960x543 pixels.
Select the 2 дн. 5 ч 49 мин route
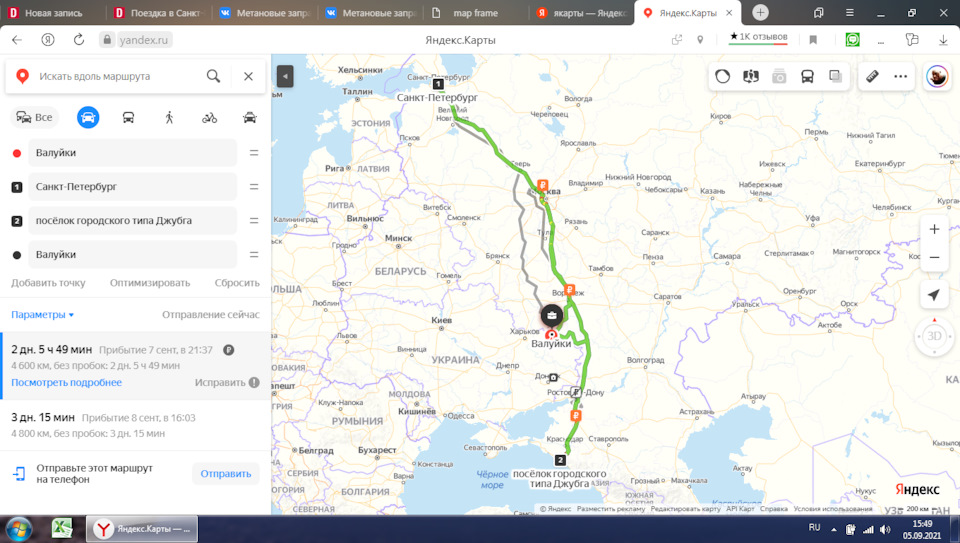[x=135, y=365]
